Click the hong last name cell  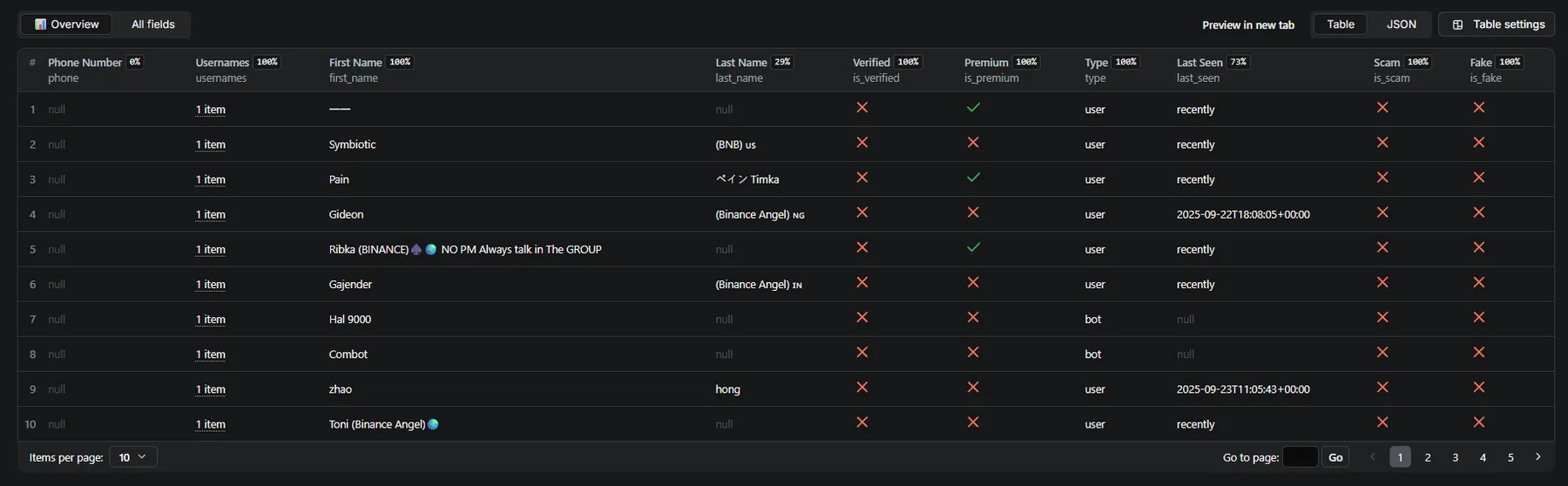pyautogui.click(x=727, y=389)
